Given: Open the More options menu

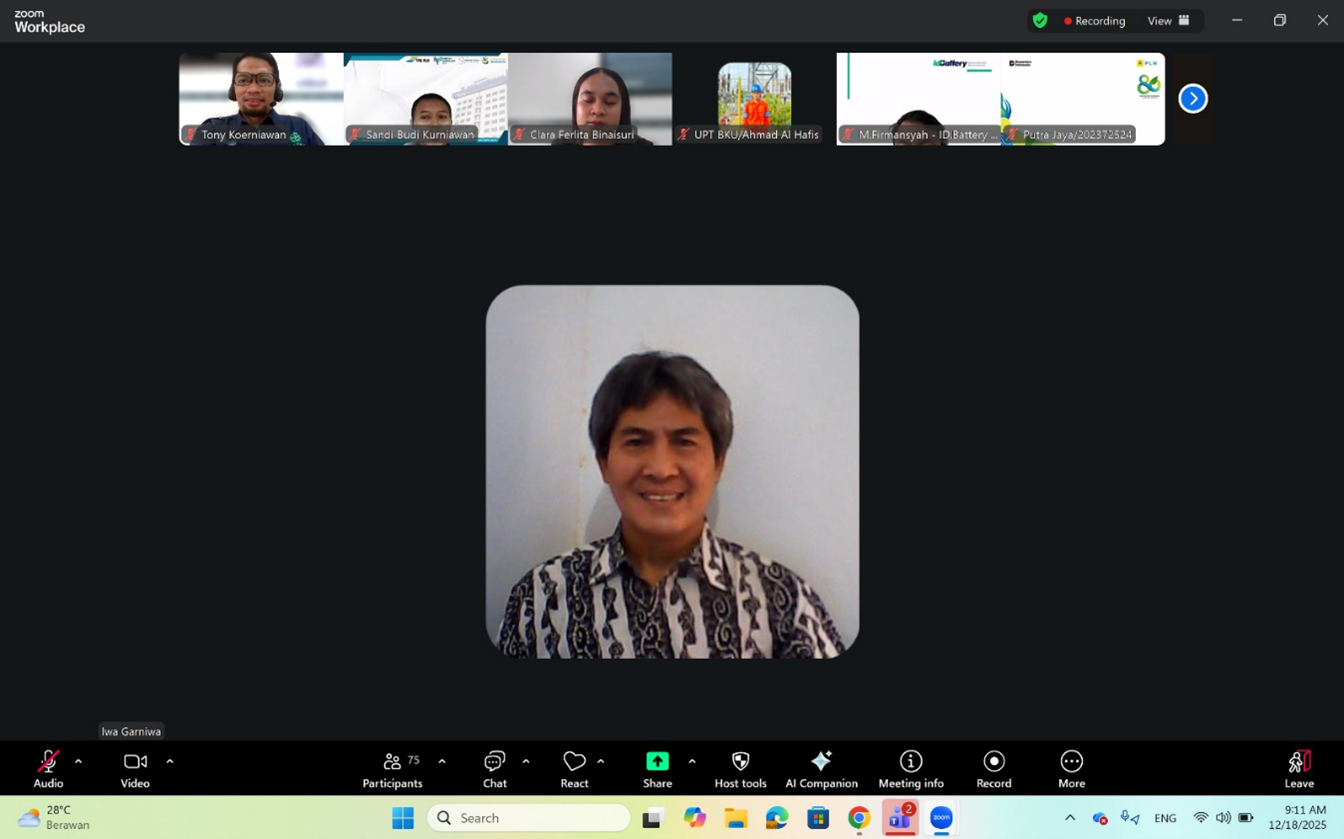Looking at the screenshot, I should coord(1071,767).
